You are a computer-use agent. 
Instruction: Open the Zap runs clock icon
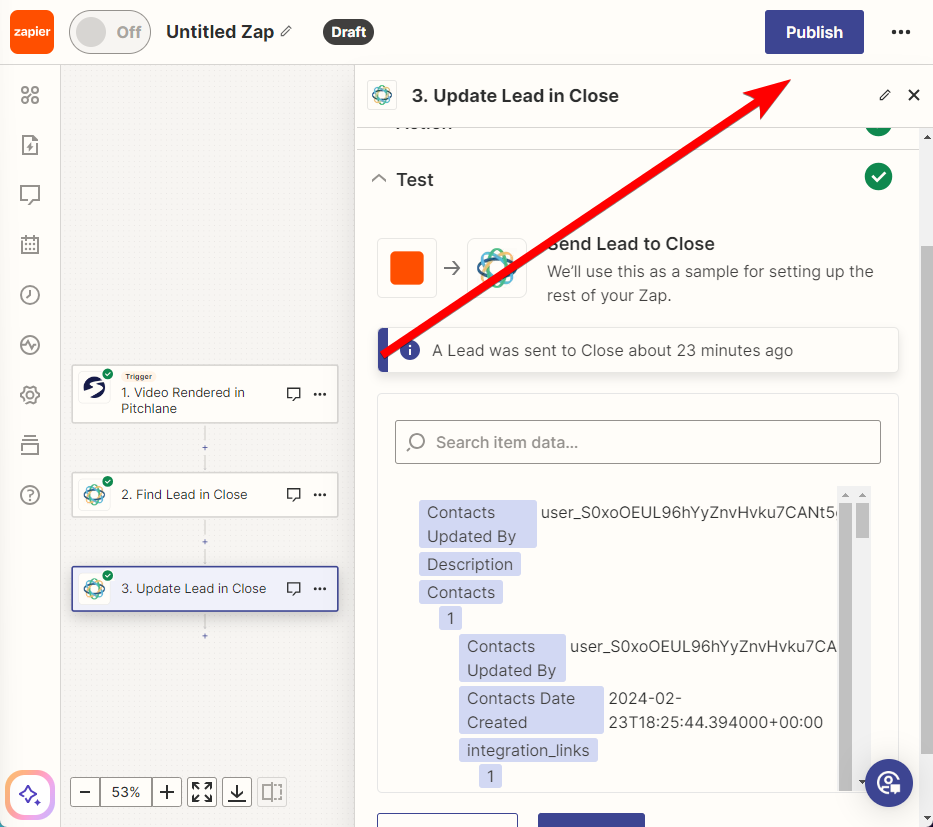click(x=30, y=295)
